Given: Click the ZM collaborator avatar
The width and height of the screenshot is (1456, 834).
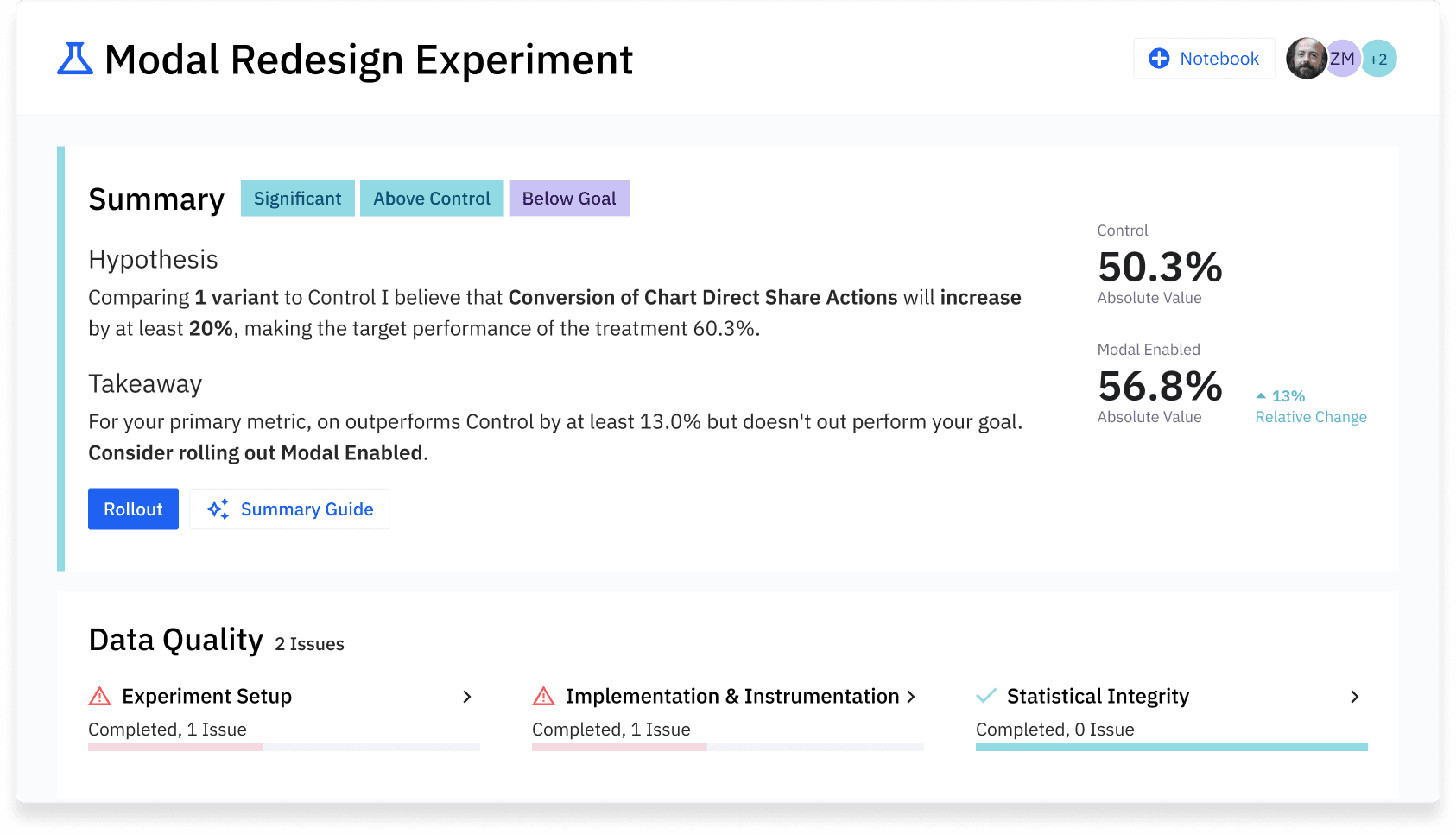Looking at the screenshot, I should pos(1343,58).
